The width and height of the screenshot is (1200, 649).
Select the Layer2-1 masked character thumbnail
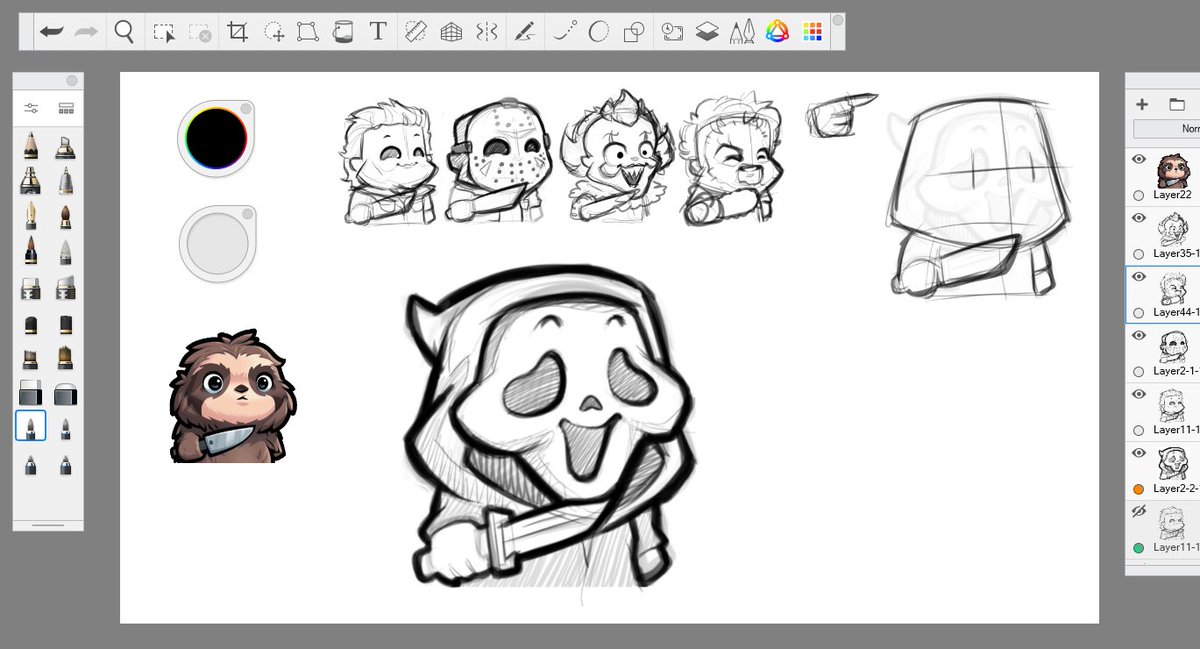pyautogui.click(x=1172, y=346)
